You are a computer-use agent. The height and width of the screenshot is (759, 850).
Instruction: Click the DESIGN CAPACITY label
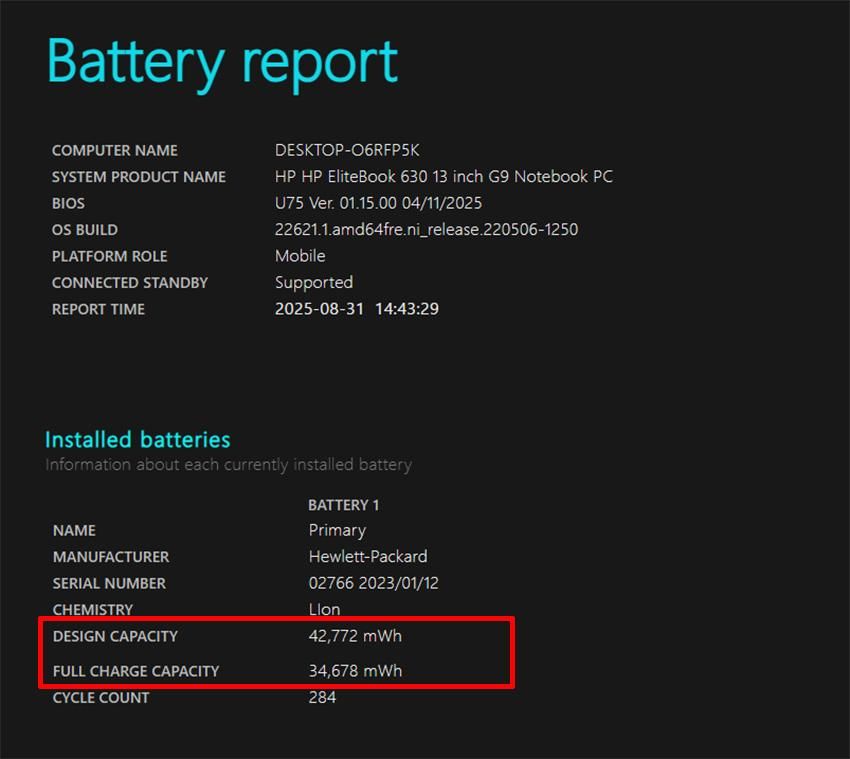click(x=115, y=636)
